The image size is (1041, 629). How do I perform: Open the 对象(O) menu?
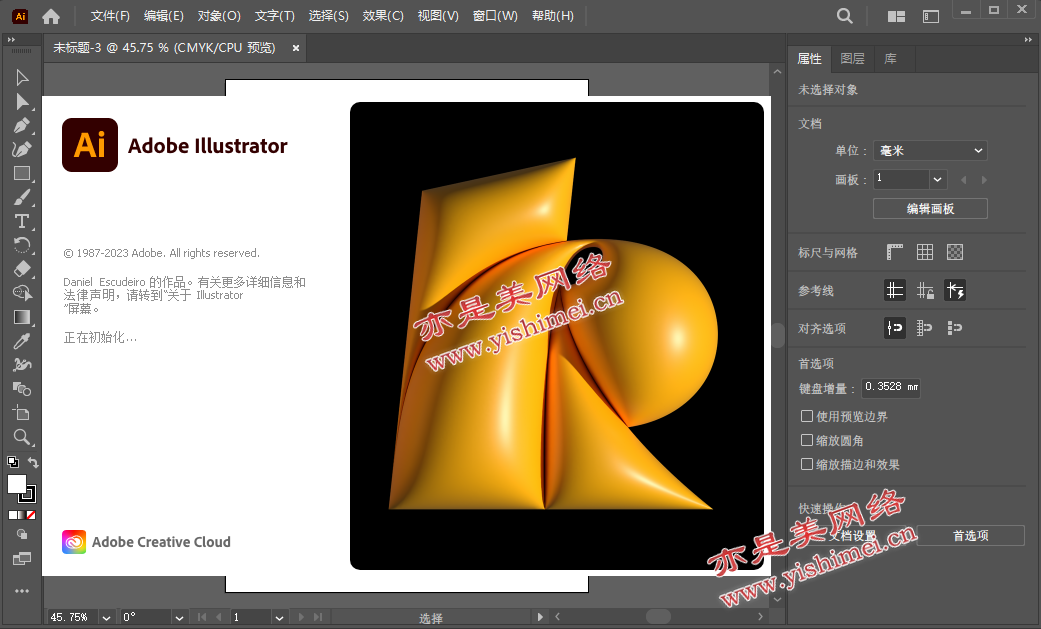click(218, 16)
